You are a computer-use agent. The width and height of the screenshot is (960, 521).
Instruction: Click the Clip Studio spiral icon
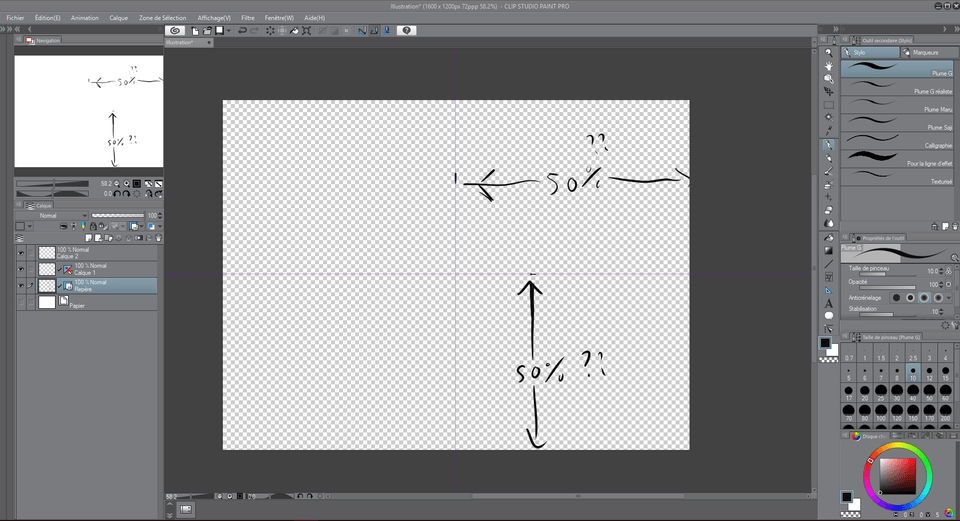point(175,31)
